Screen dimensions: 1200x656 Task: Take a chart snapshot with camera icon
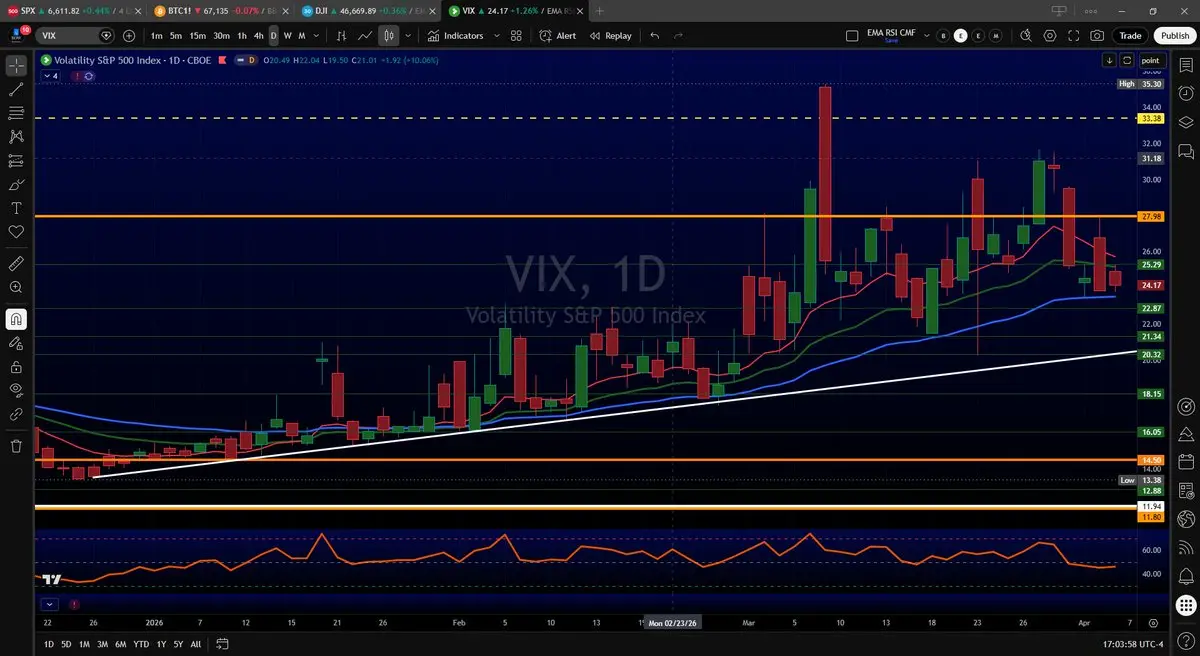pyautogui.click(x=1098, y=35)
